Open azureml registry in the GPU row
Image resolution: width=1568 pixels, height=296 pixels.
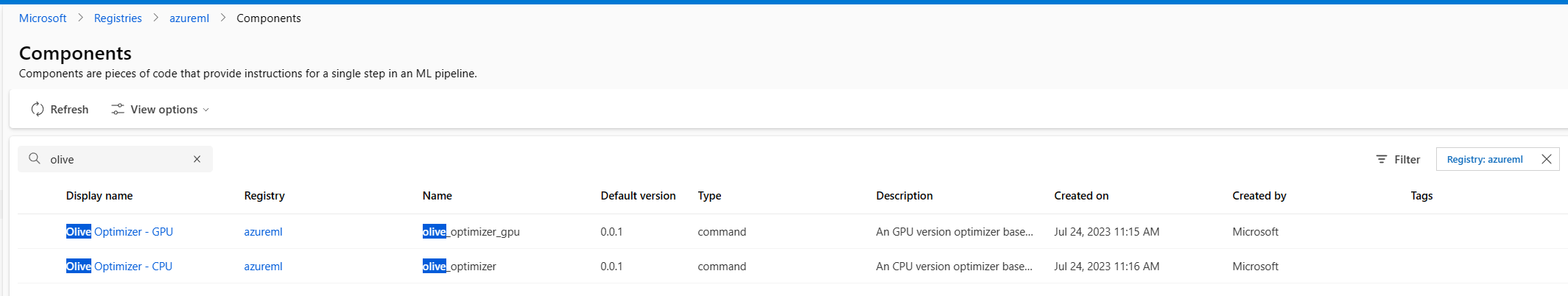pyautogui.click(x=263, y=232)
